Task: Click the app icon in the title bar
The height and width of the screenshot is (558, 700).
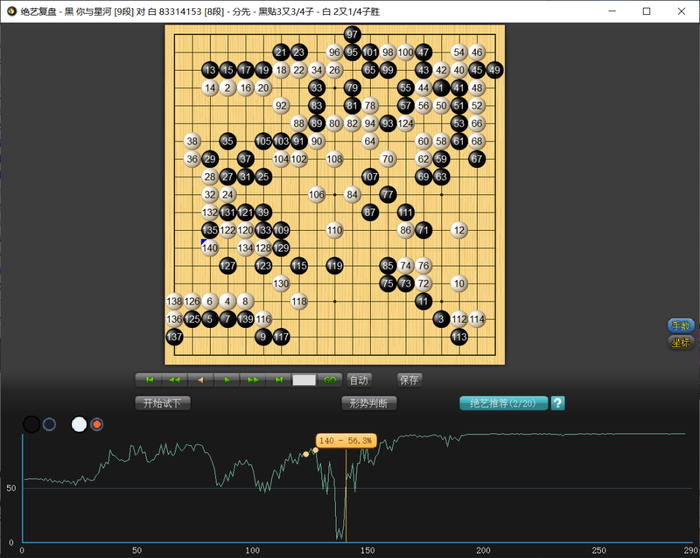Action: 10,11
